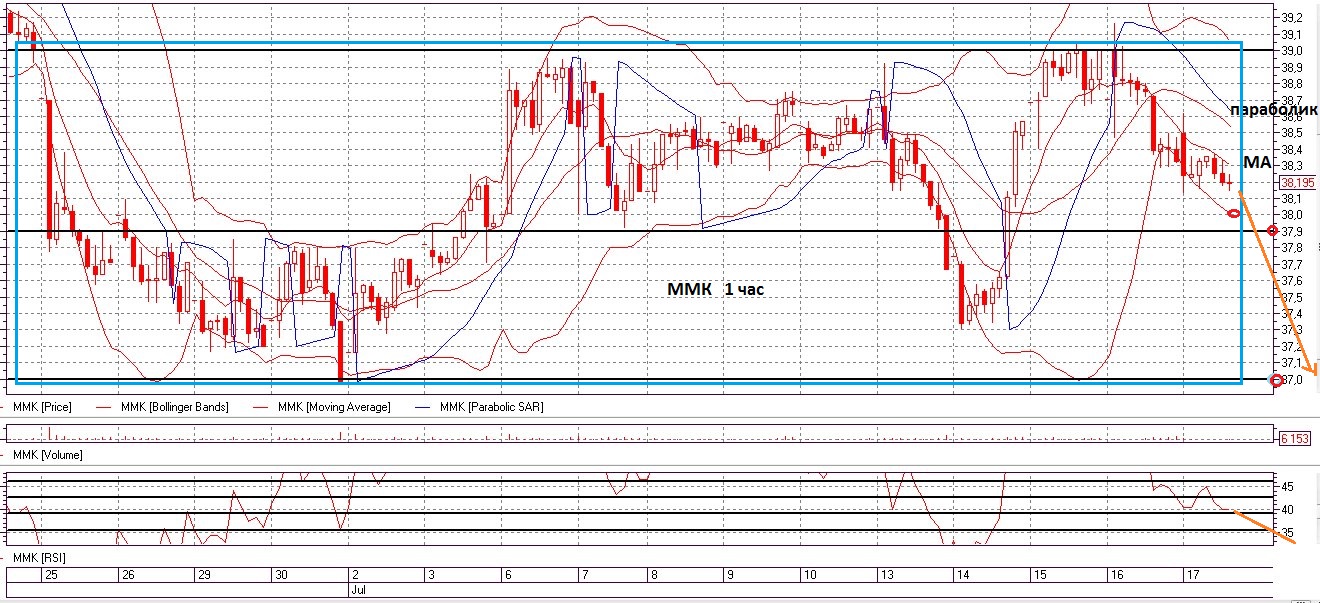Select the MMK [Moving Average] legend entry
Viewport: 1320px width, 603px height.
[334, 407]
